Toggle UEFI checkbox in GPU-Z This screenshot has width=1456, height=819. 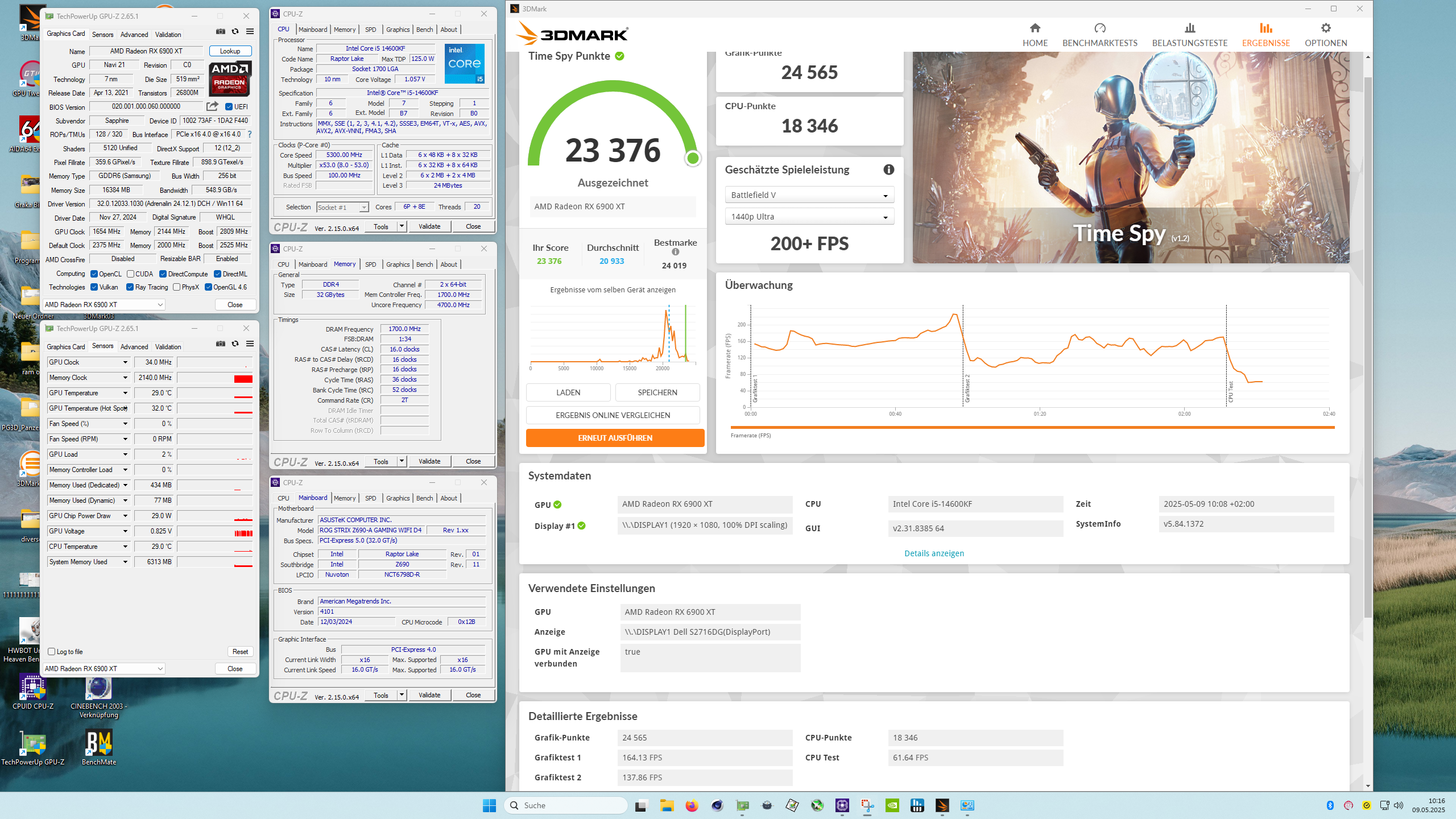229,107
